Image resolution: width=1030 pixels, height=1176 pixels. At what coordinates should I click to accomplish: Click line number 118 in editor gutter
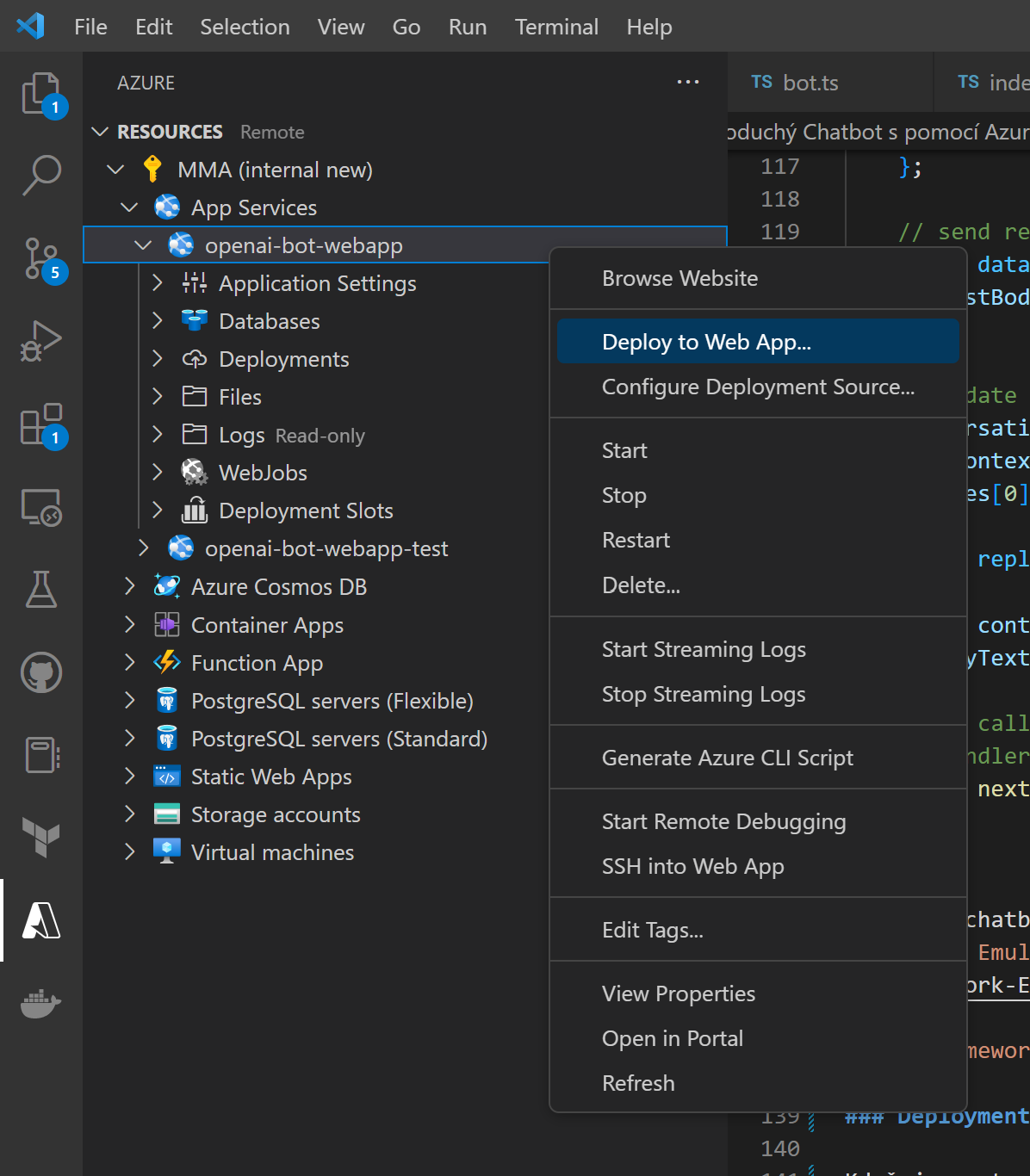tap(780, 199)
